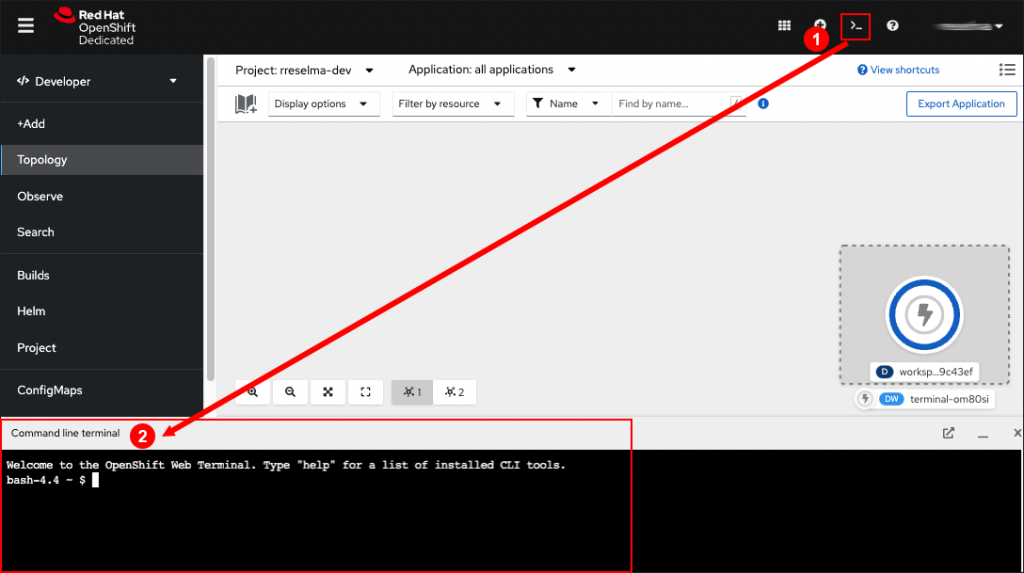The image size is (1024, 573).
Task: Switch to topology list view
Action: coord(1006,70)
